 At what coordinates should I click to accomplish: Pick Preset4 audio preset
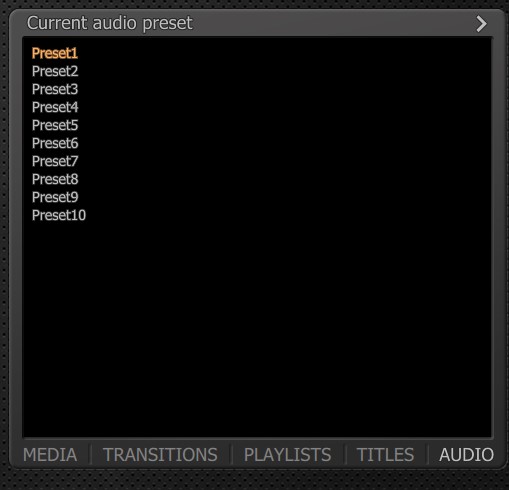coord(55,107)
